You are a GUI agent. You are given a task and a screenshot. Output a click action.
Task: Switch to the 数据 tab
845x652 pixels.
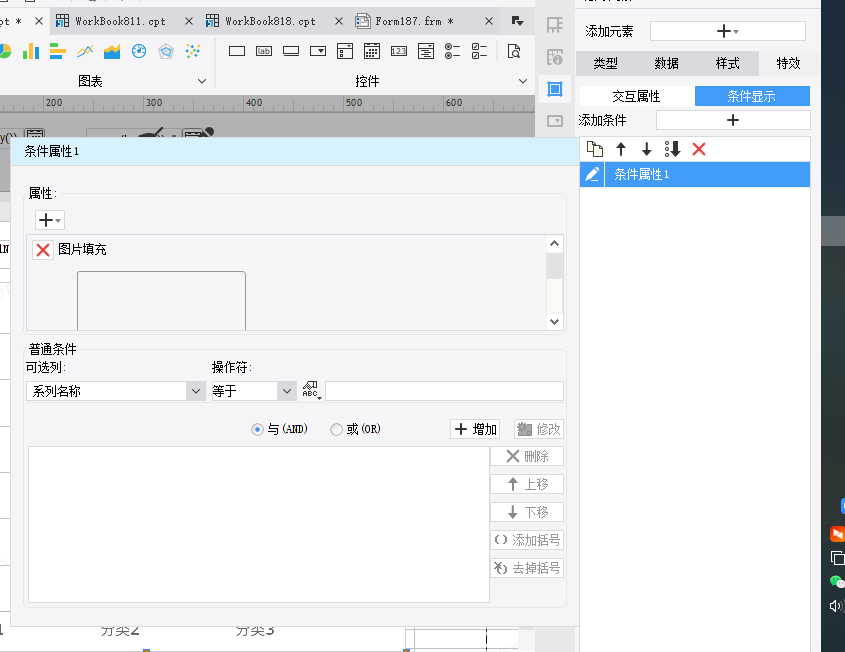[666, 64]
